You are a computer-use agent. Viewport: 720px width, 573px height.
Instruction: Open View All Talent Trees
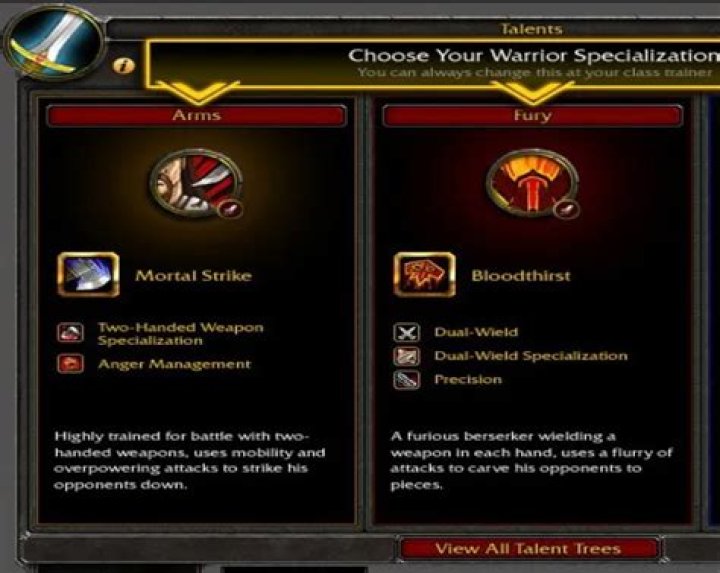tap(529, 548)
